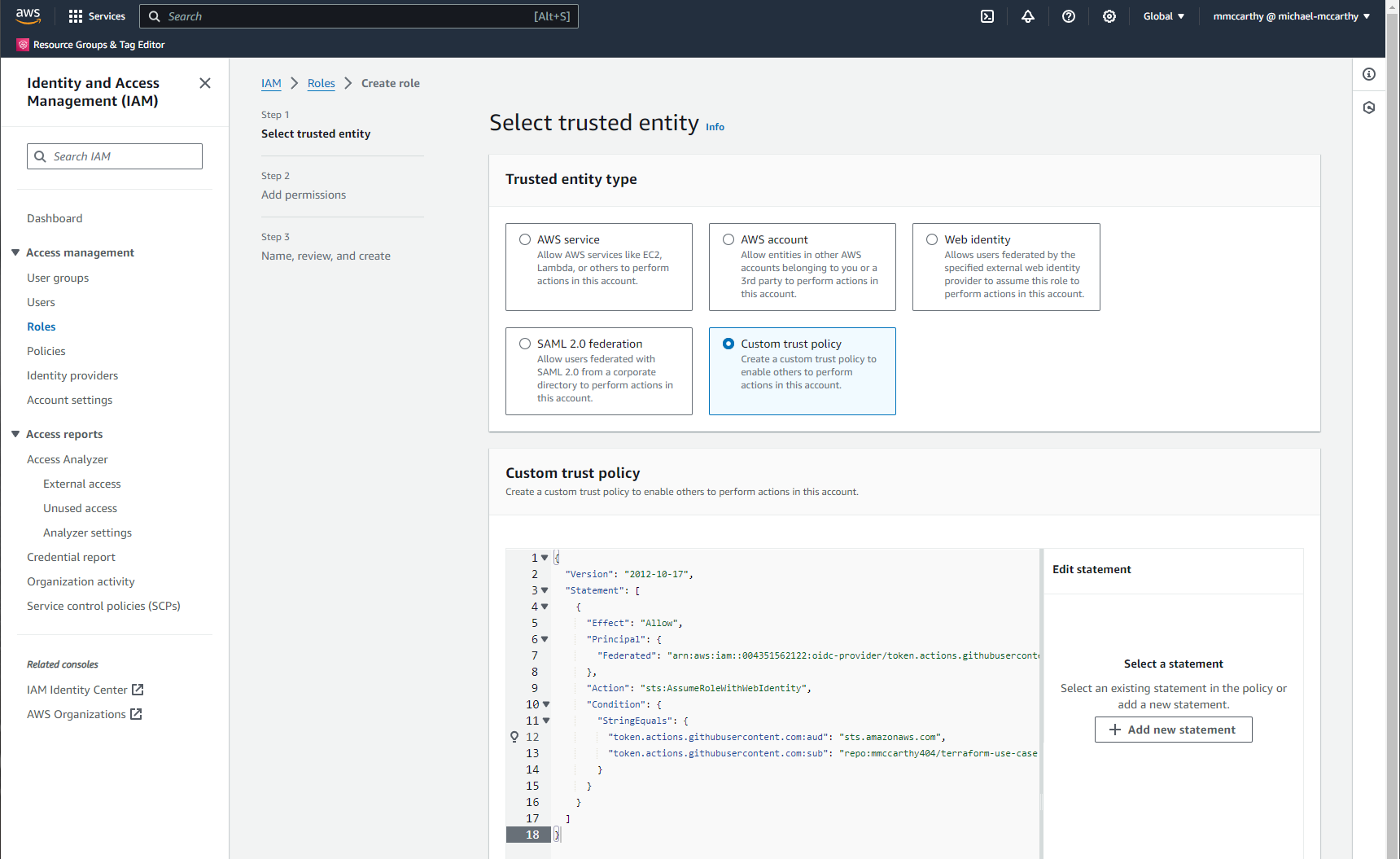Collapse the Access reports section
This screenshot has width=1400, height=859.
[x=15, y=434]
